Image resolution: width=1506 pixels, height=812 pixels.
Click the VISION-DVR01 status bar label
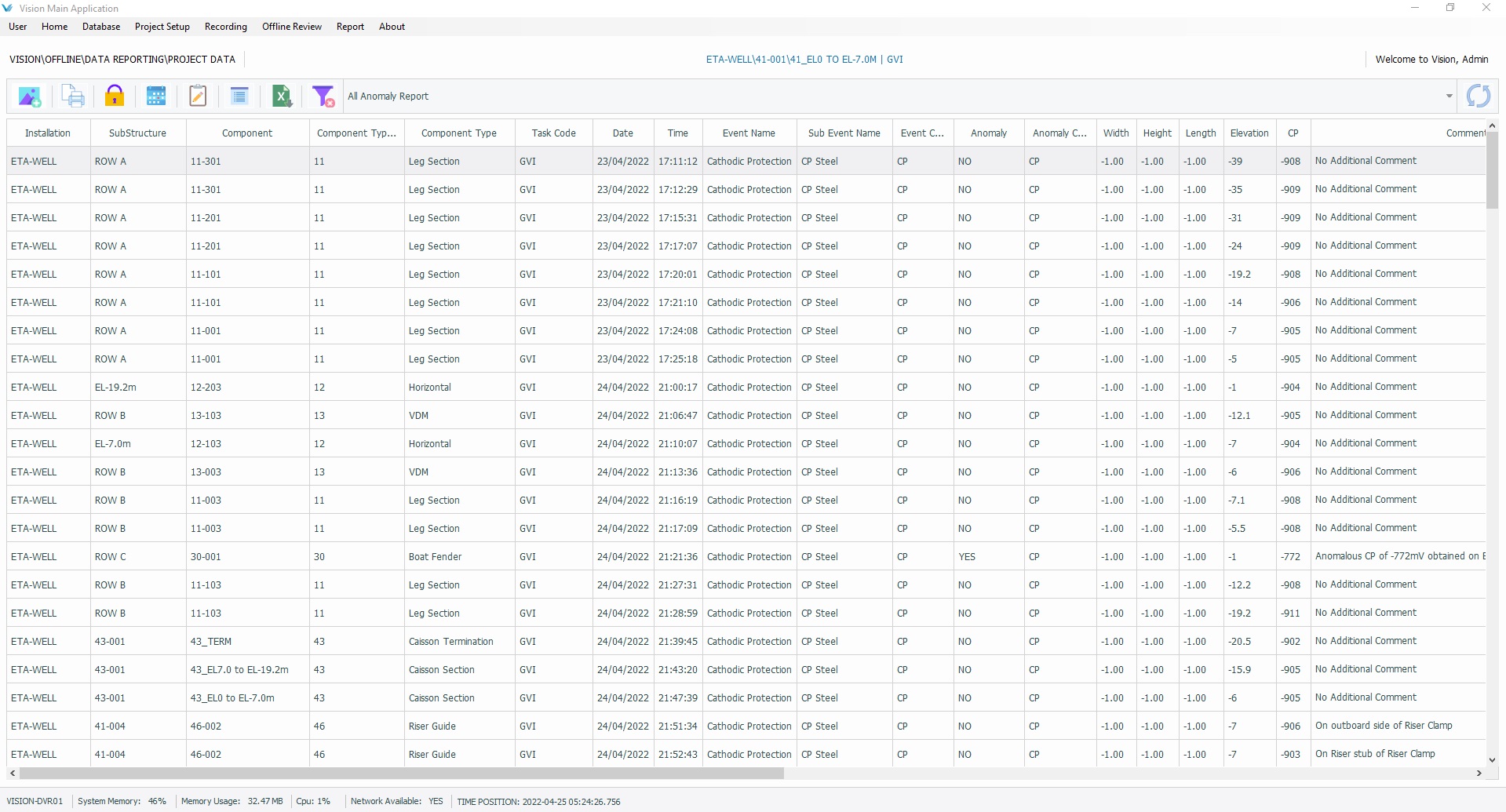tap(35, 802)
